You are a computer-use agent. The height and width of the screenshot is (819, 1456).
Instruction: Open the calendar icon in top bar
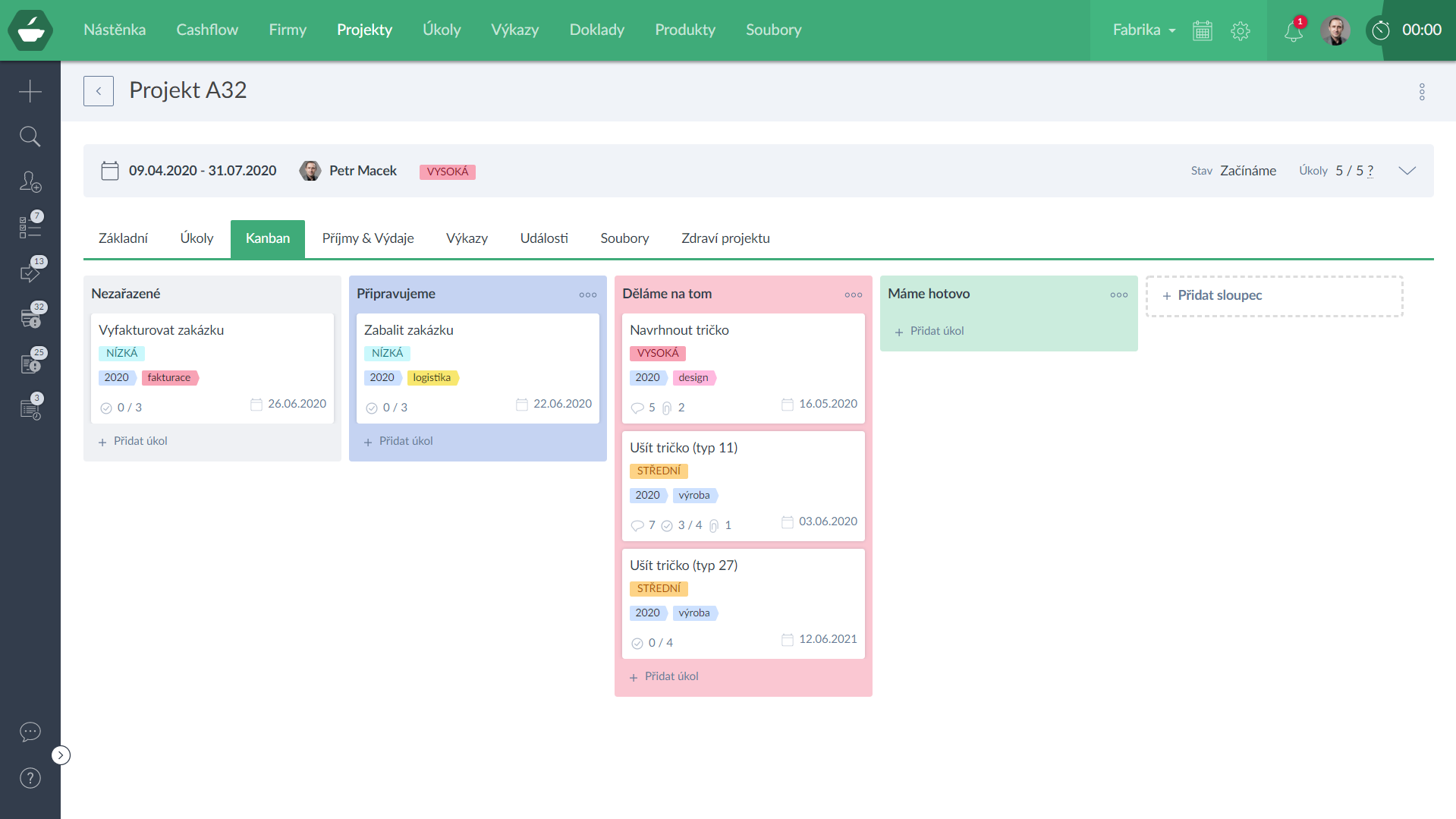(1203, 31)
